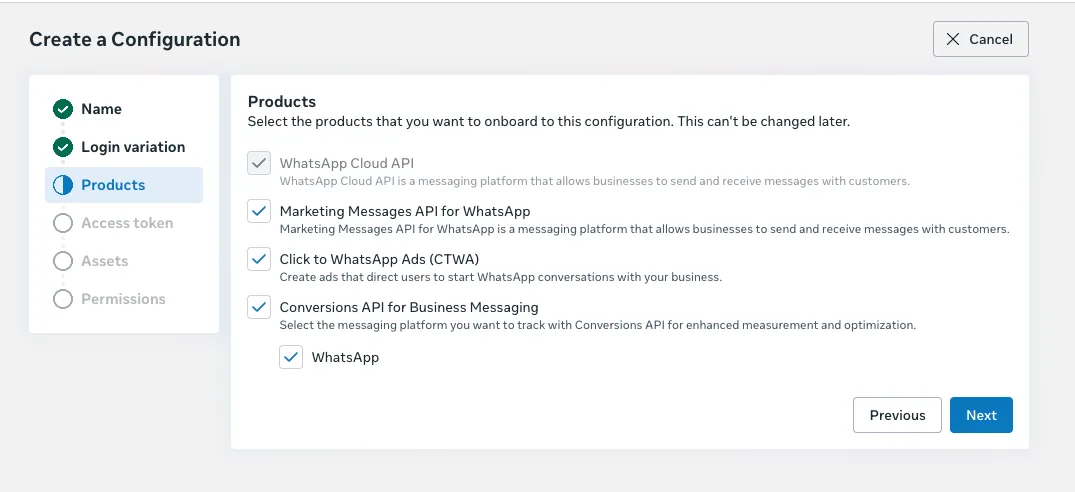Screen dimensions: 1075x492
Task: Click the empty circle icon beside Permissions
Action: 63,299
